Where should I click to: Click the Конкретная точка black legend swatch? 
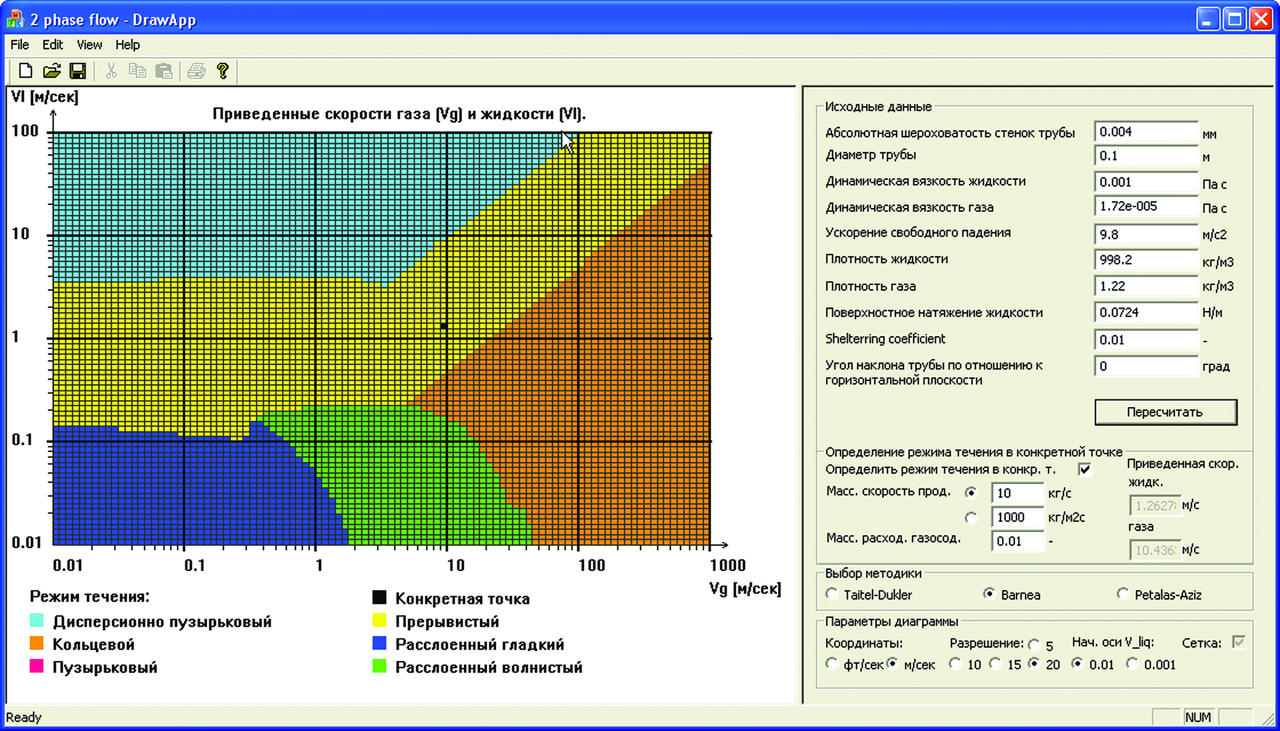click(x=380, y=598)
